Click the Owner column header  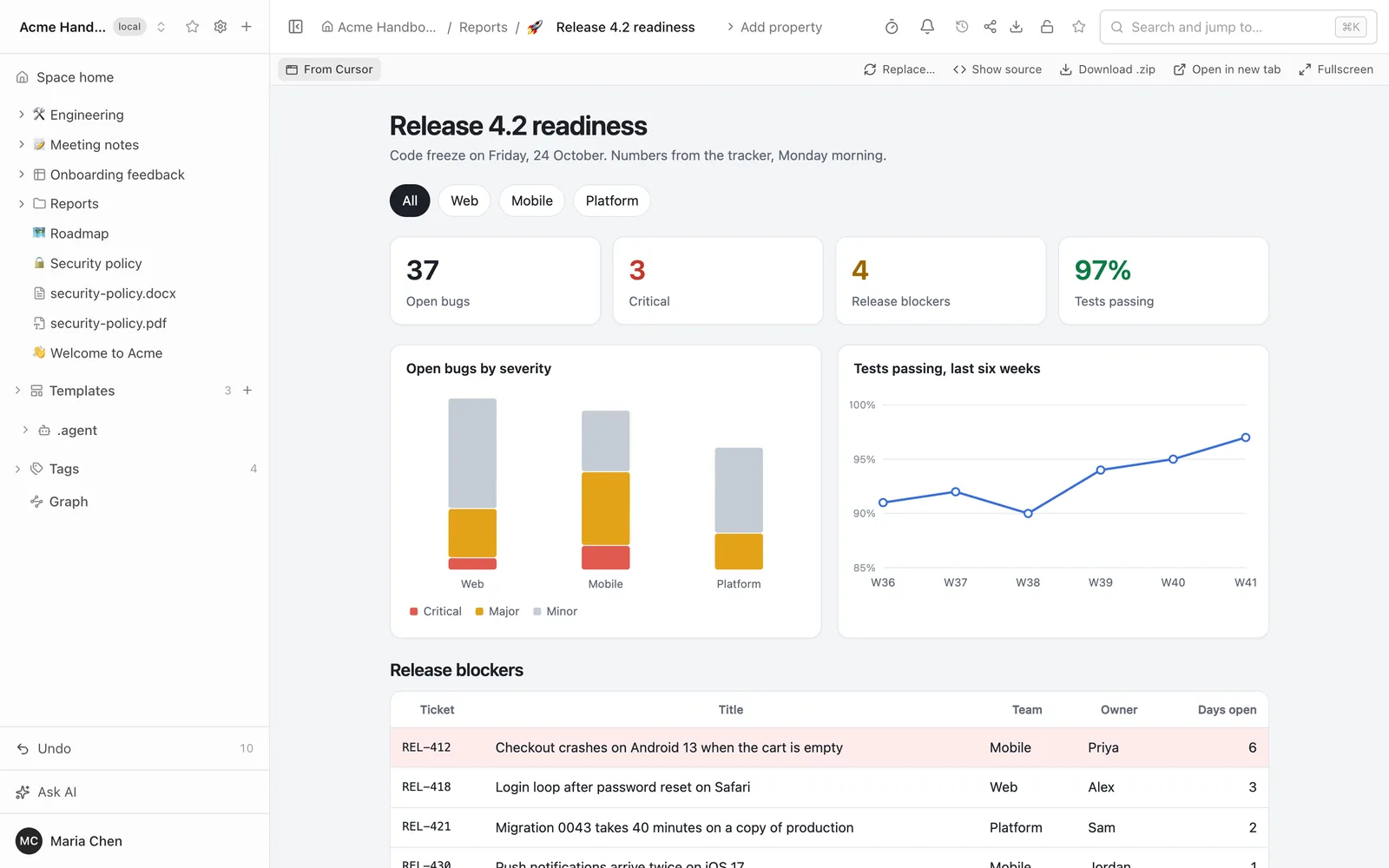tap(1119, 709)
